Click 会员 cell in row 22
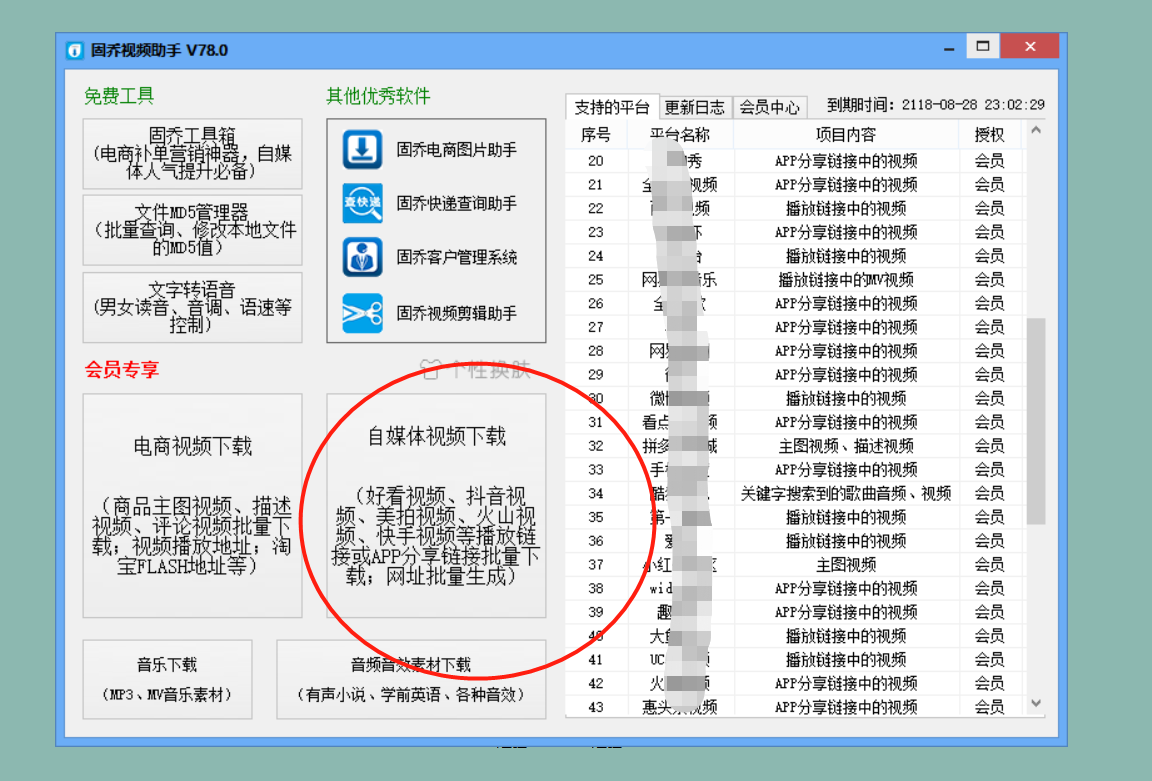Image resolution: width=1152 pixels, height=781 pixels. coord(989,209)
